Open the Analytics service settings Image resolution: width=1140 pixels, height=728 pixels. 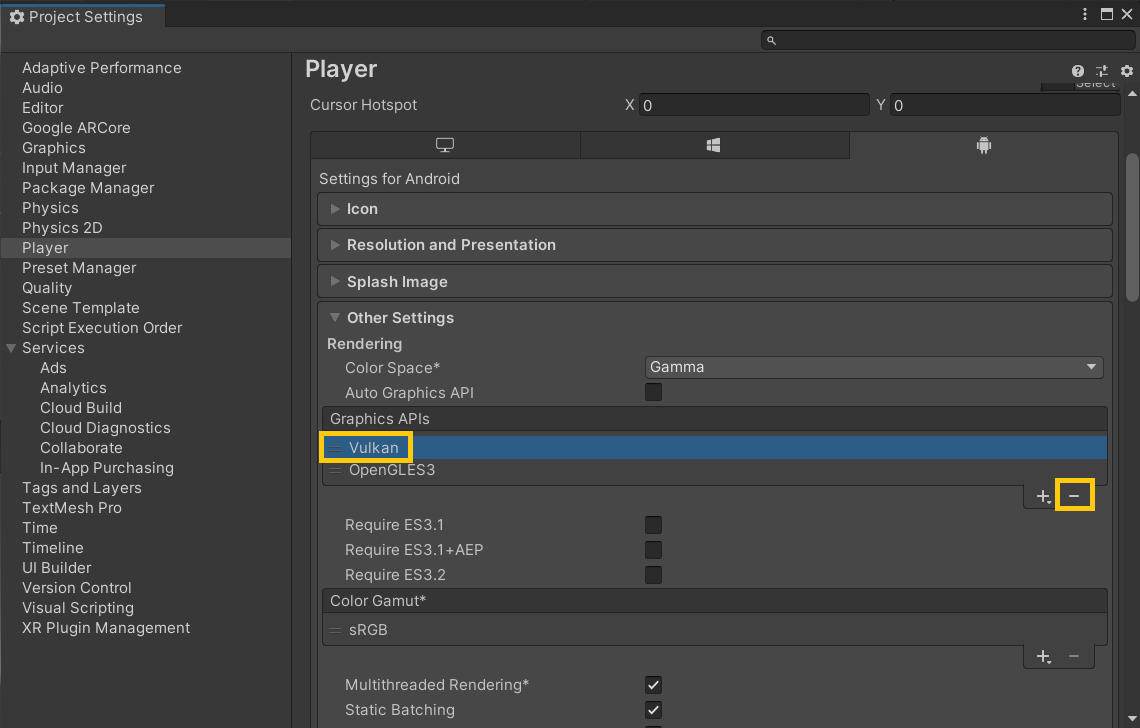tap(73, 388)
